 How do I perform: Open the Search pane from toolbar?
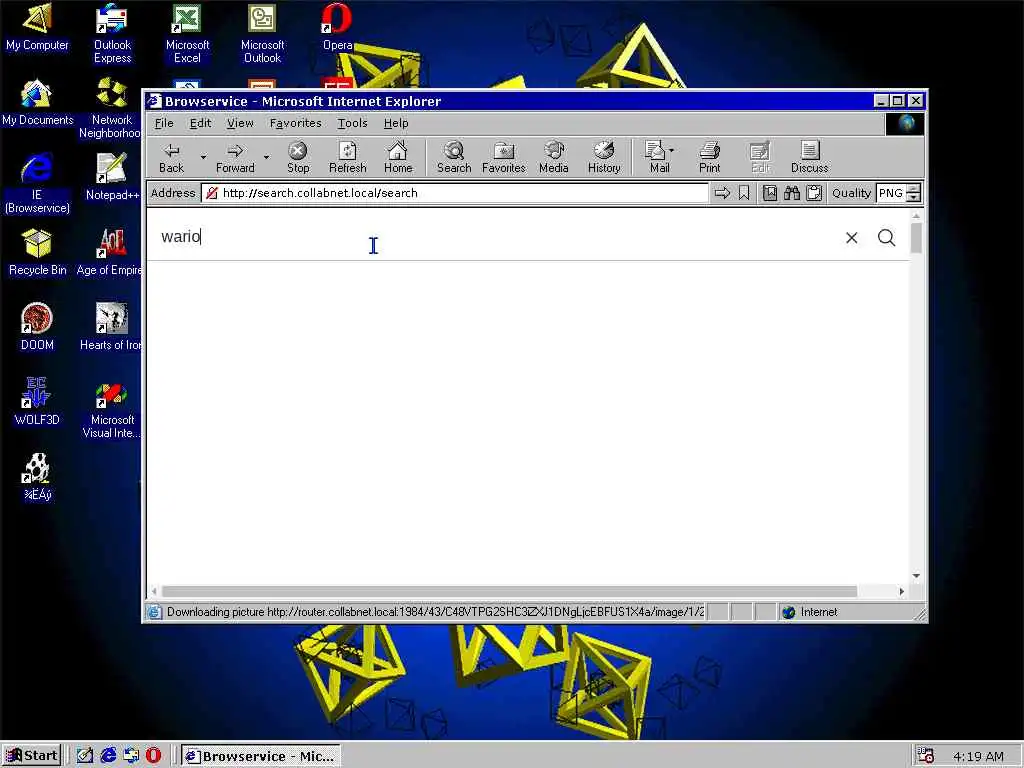point(454,158)
